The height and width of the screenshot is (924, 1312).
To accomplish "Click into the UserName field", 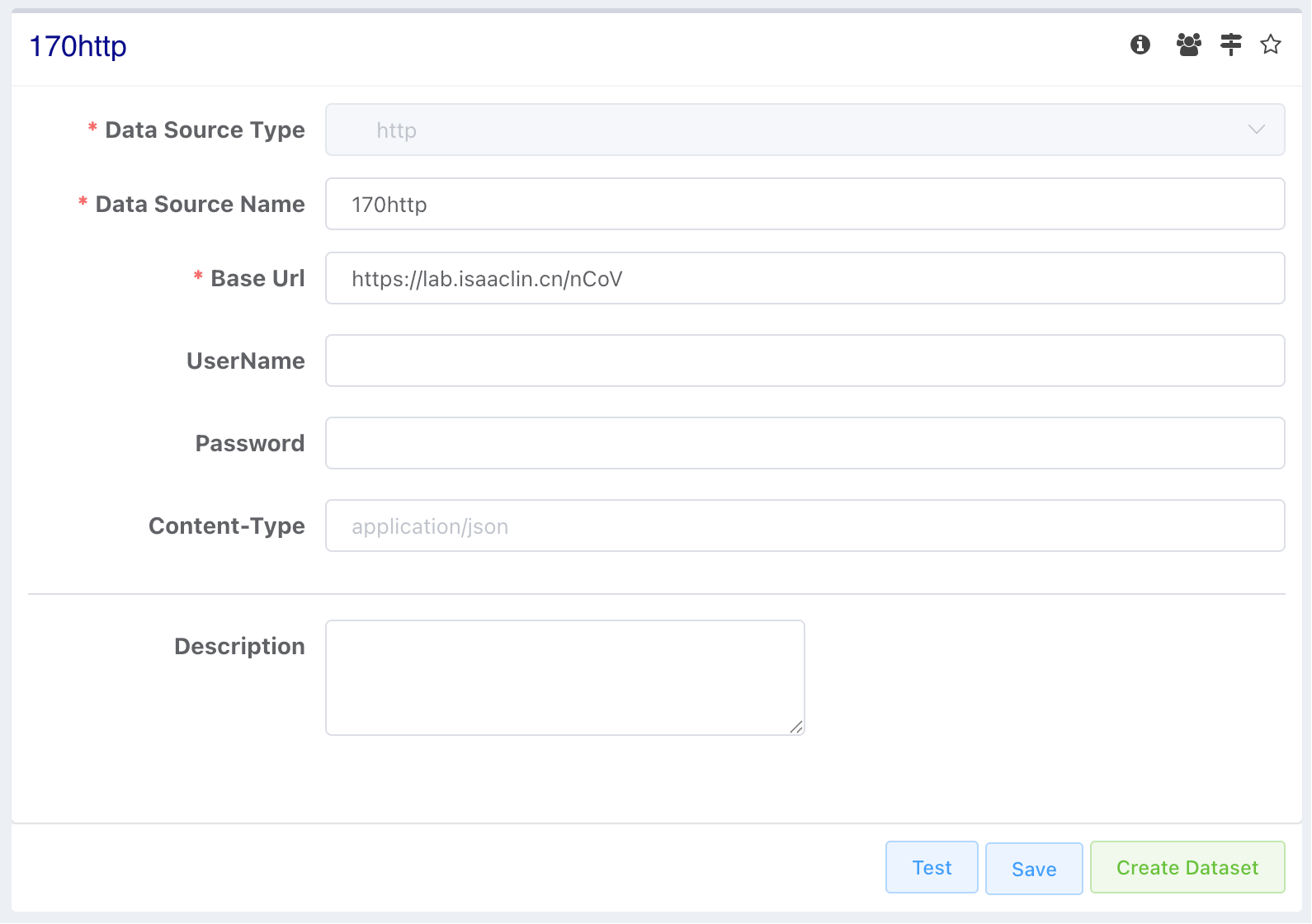I will click(805, 361).
